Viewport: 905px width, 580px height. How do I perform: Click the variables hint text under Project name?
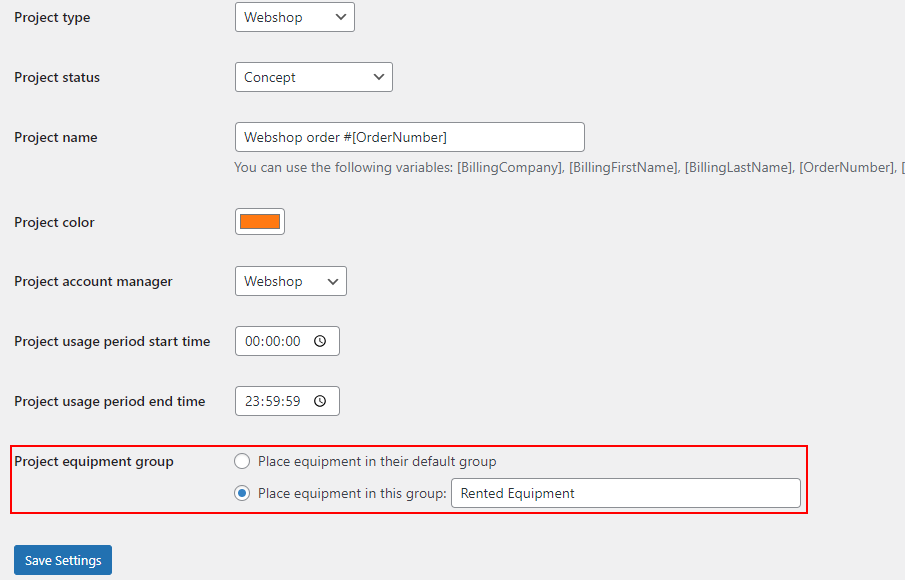[x=569, y=167]
